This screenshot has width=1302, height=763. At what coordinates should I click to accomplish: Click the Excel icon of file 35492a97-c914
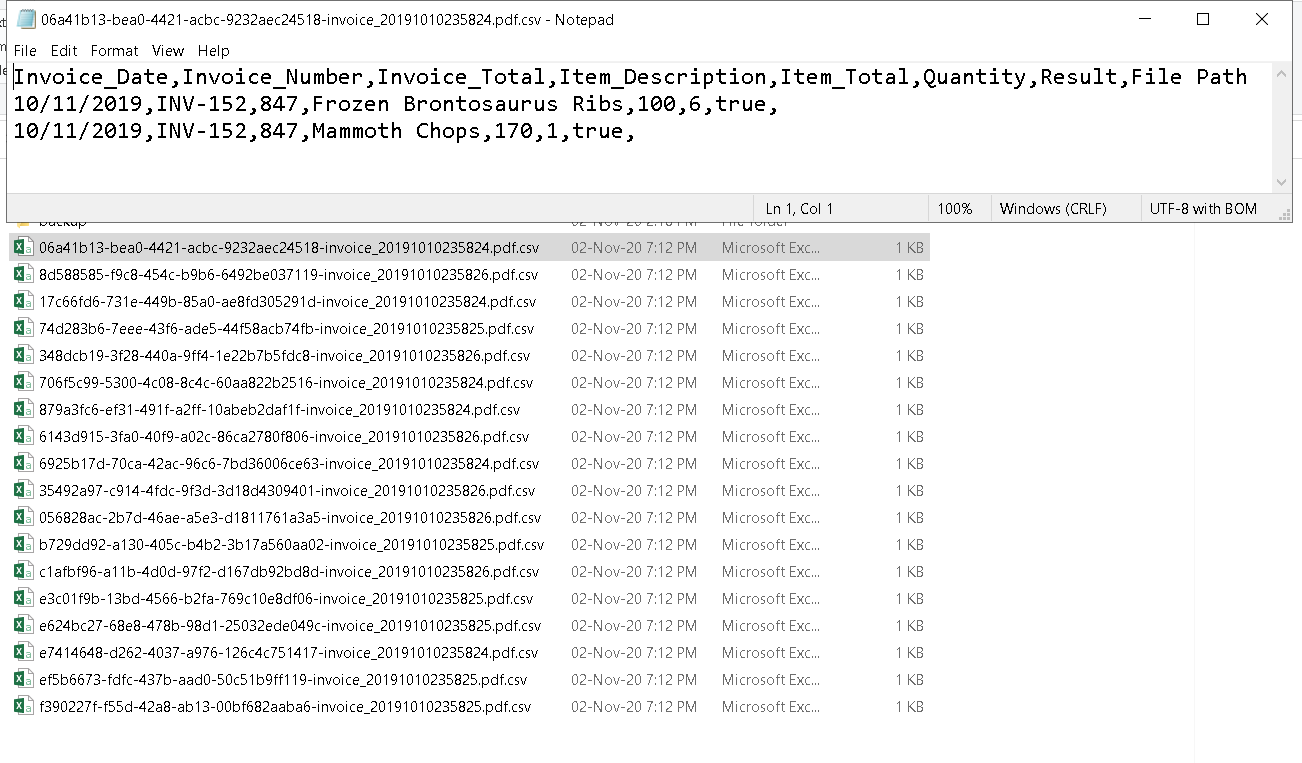point(23,490)
